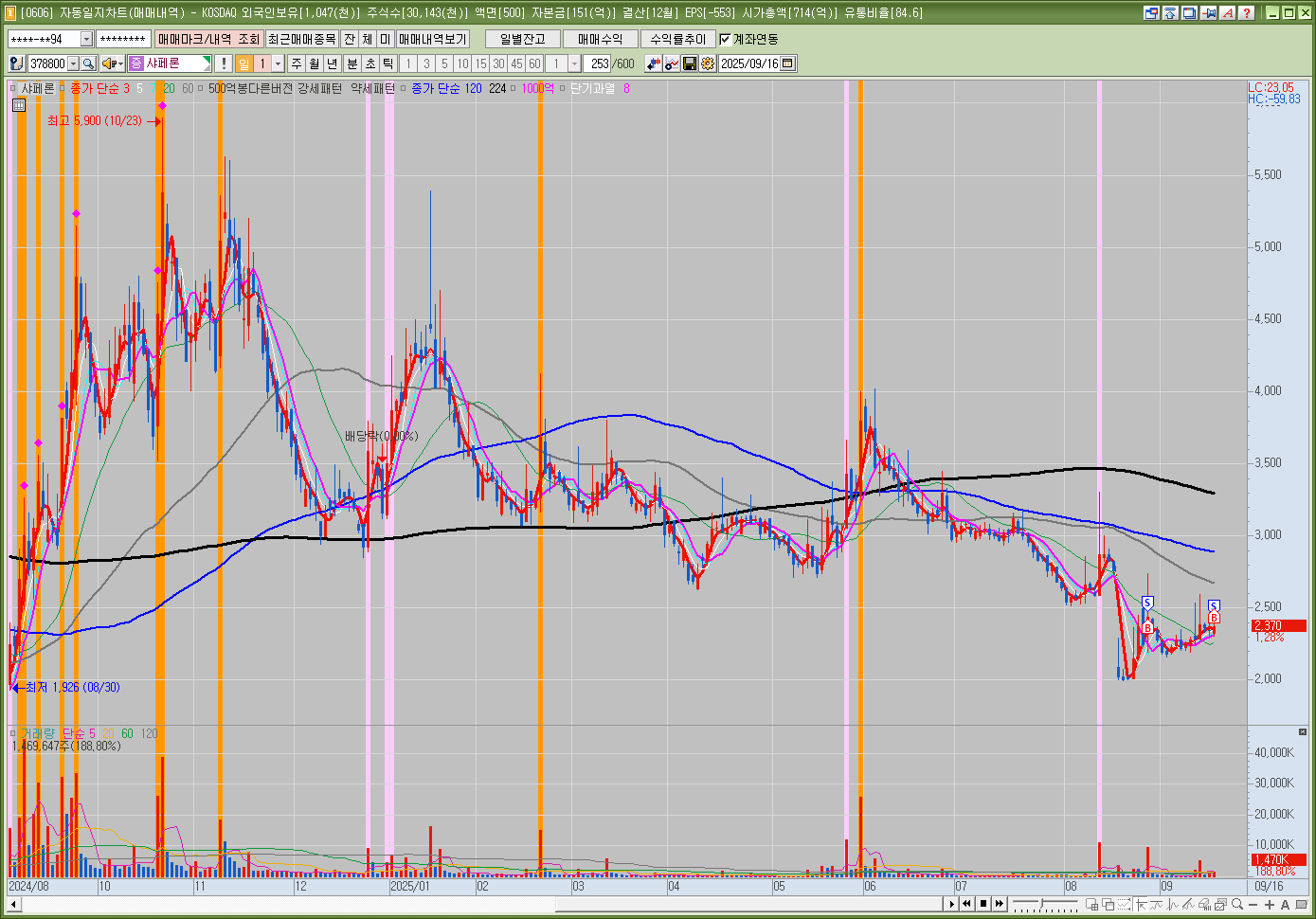Click the zoom magnifier icon in bottom toolbar

1237,904
